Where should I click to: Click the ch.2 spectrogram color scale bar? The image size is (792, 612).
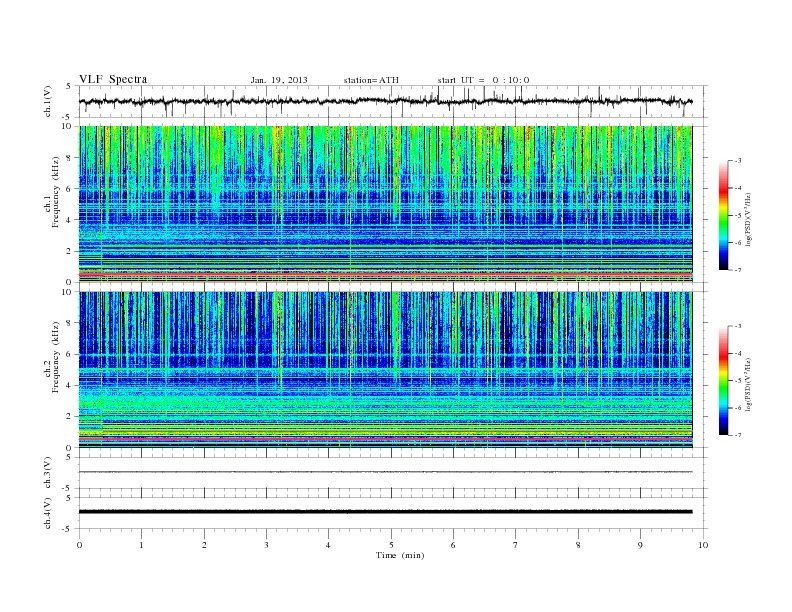pyautogui.click(x=723, y=380)
